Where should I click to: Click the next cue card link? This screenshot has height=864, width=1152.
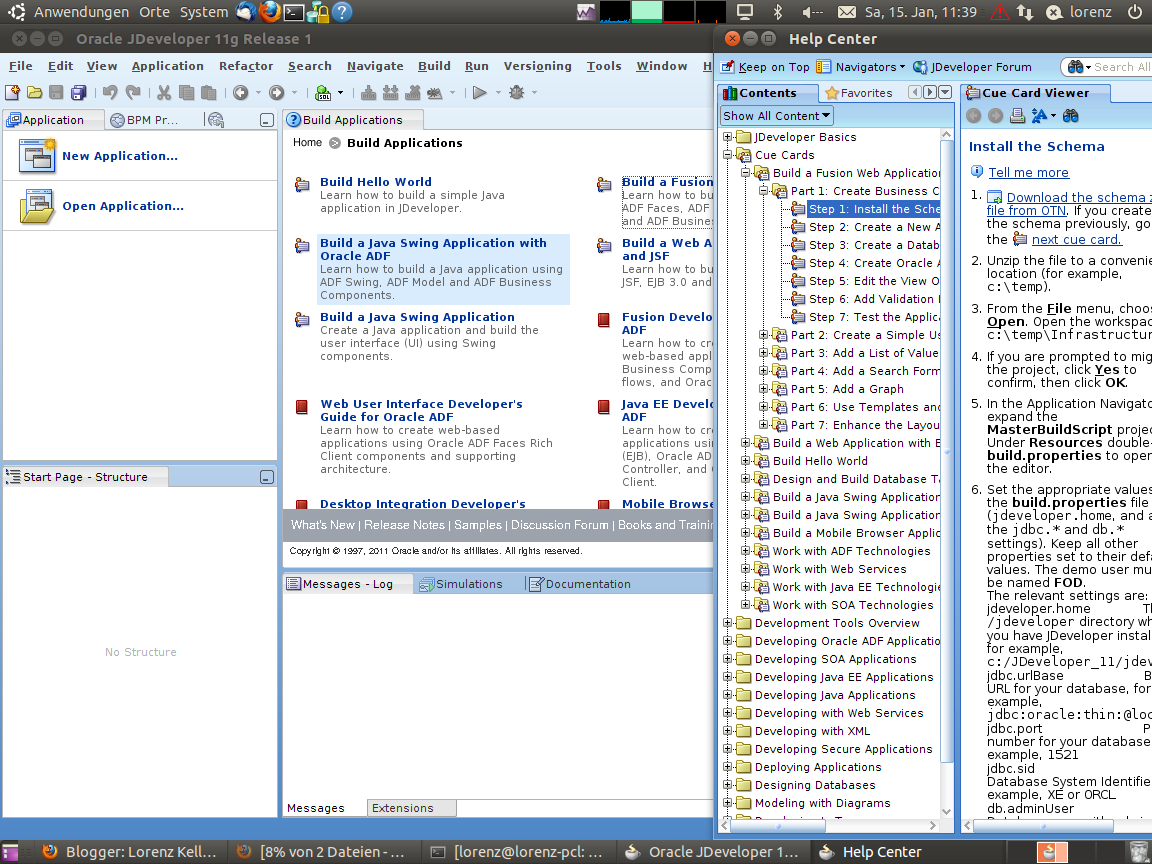1076,240
